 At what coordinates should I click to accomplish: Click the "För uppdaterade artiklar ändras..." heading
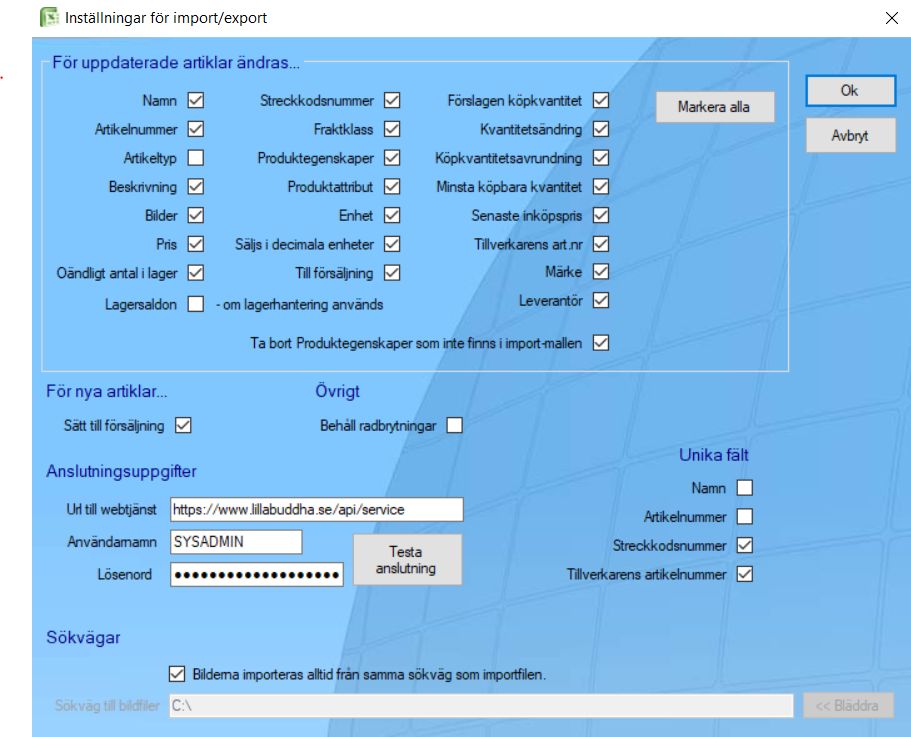pyautogui.click(x=176, y=63)
